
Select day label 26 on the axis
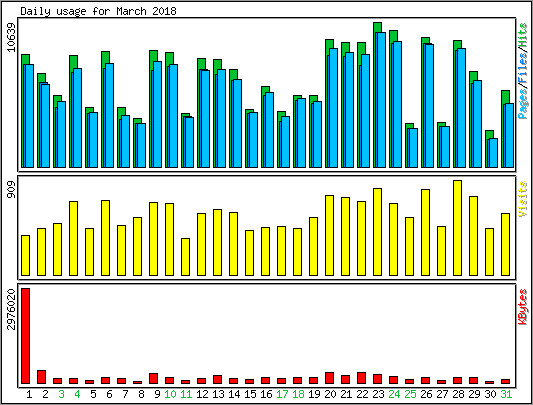426,394
